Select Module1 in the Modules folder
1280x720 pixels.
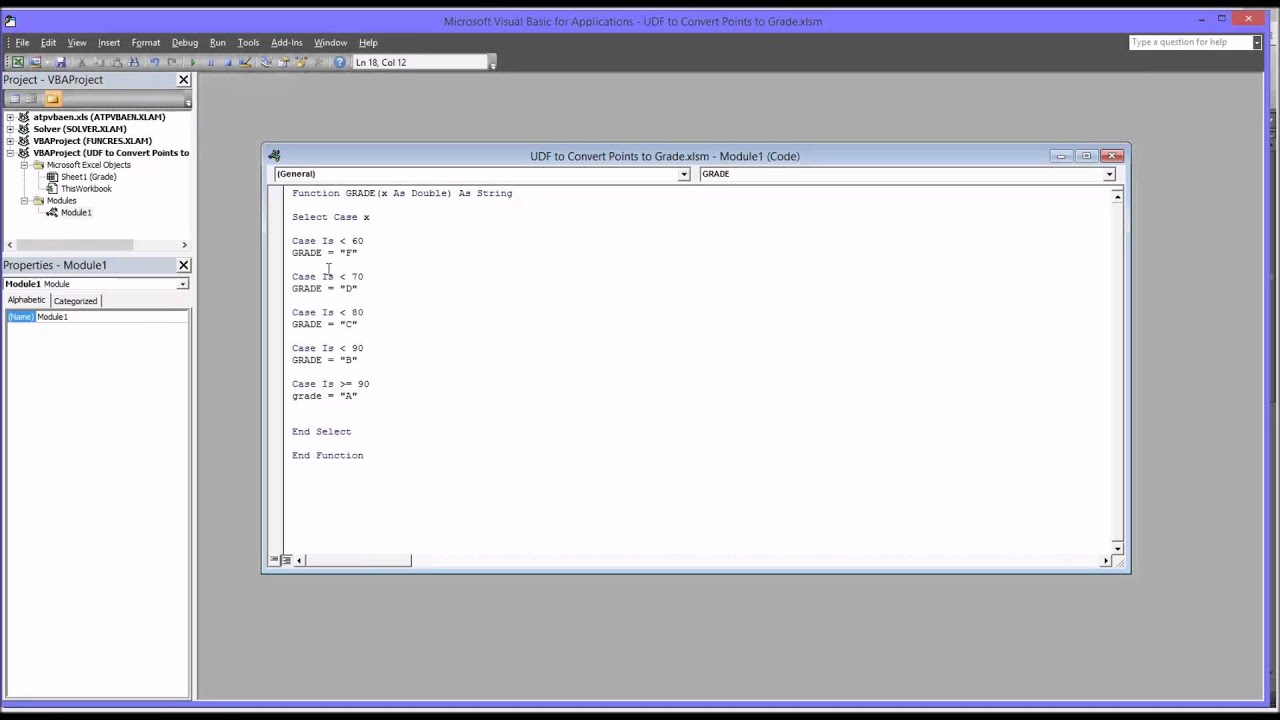point(76,213)
